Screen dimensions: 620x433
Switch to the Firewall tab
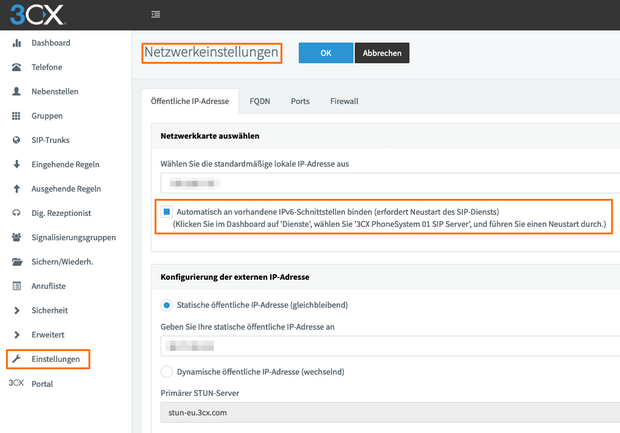345,101
